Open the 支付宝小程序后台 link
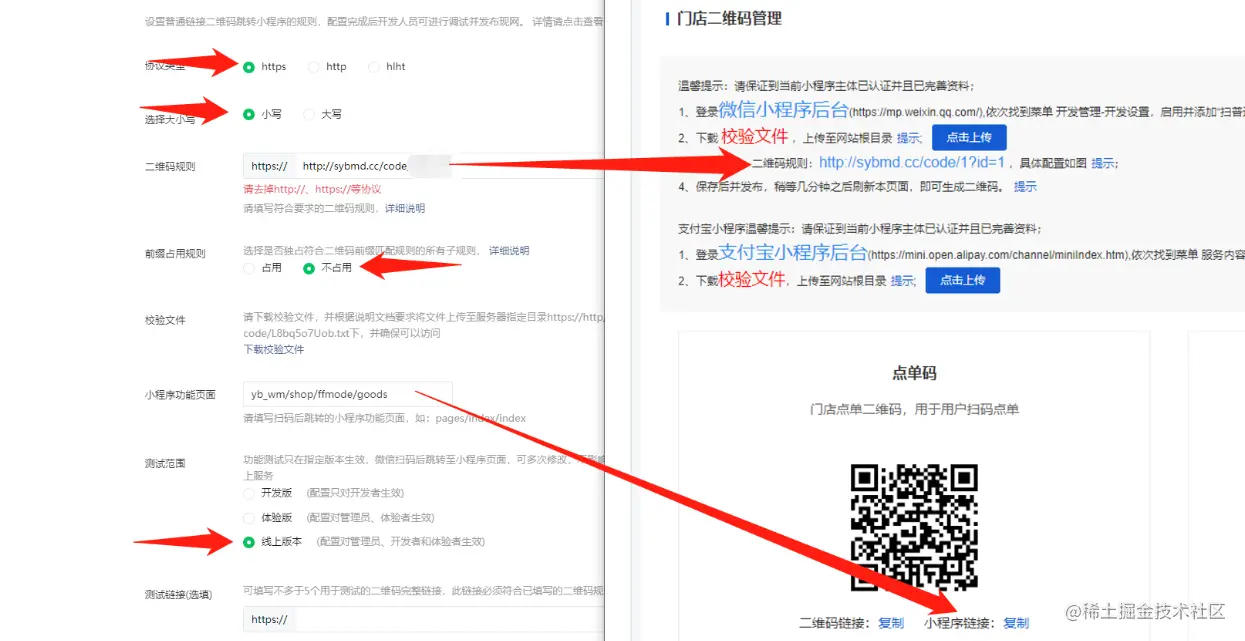Image resolution: width=1245 pixels, height=641 pixels. 792,254
